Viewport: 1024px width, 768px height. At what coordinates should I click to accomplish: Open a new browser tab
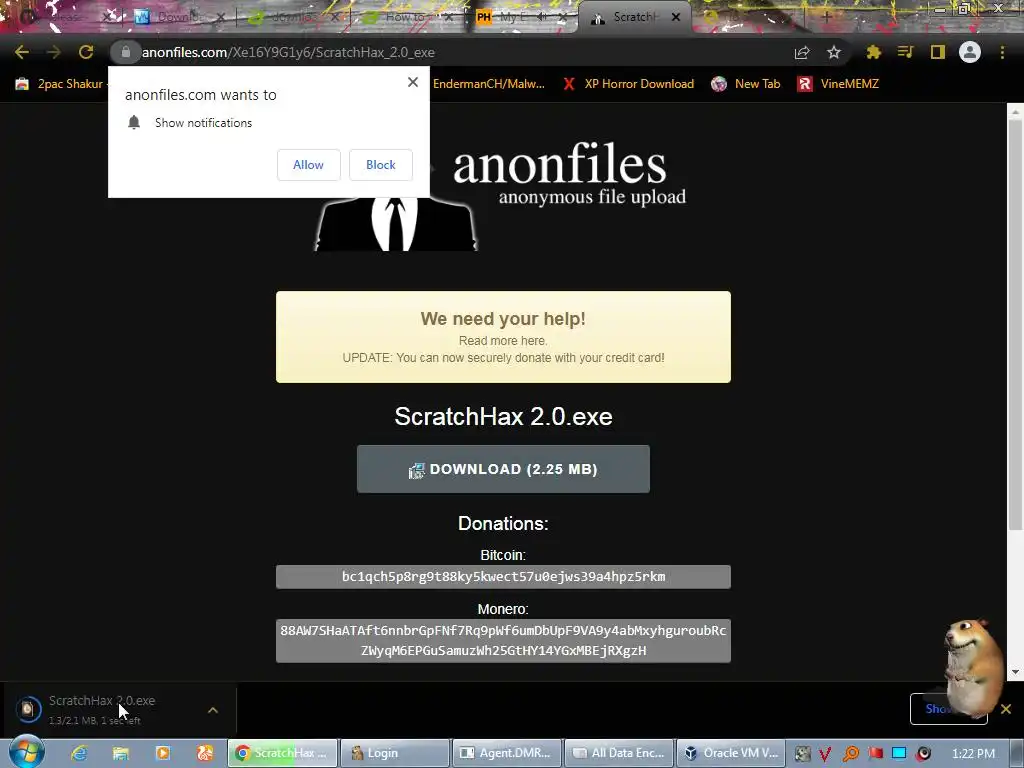826,17
